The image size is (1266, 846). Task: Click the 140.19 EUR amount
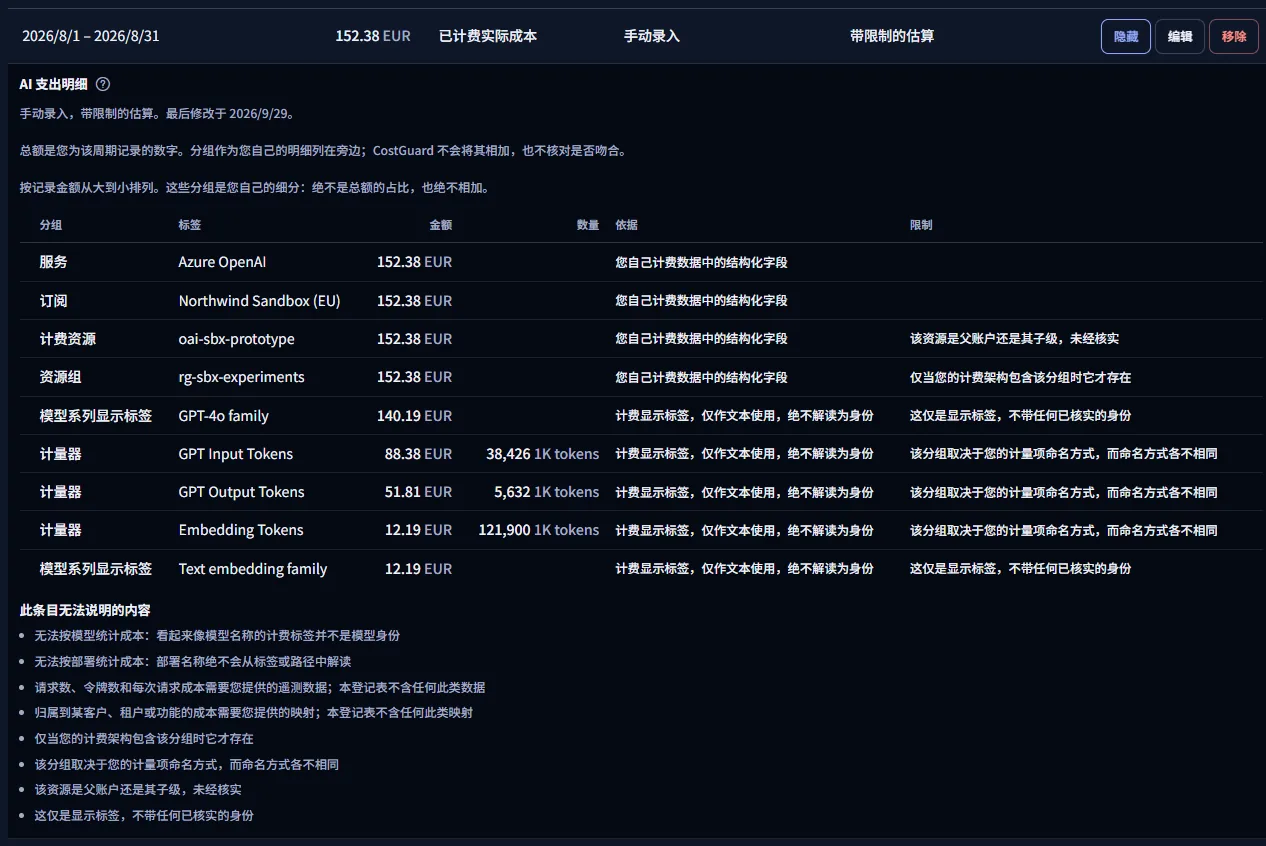[414, 416]
